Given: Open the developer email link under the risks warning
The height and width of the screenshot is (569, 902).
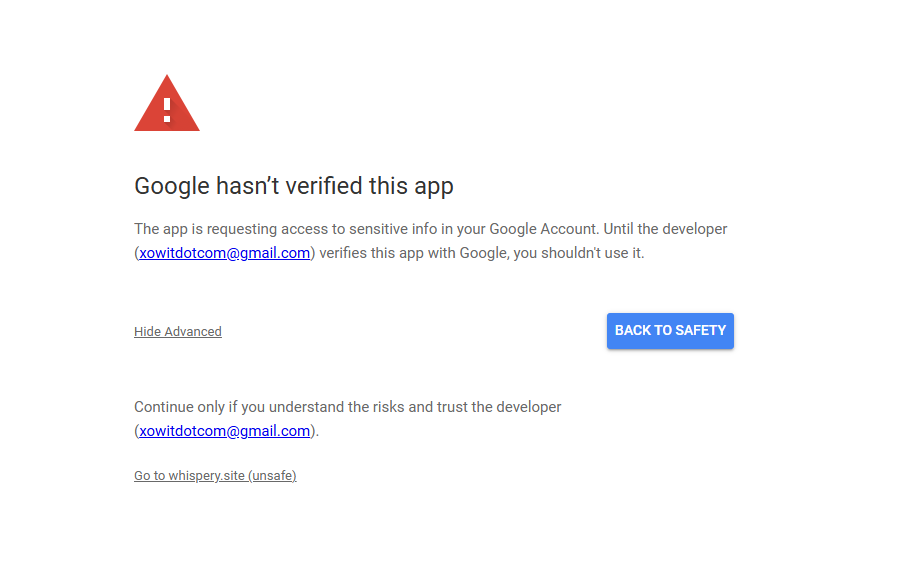Looking at the screenshot, I should 224,431.
